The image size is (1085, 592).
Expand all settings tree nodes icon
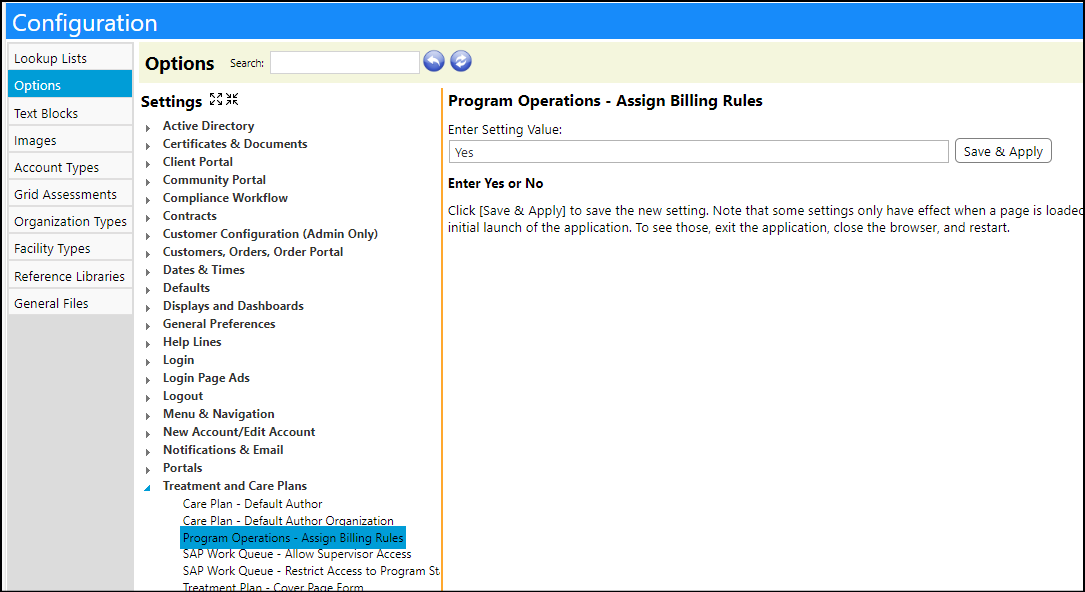216,99
